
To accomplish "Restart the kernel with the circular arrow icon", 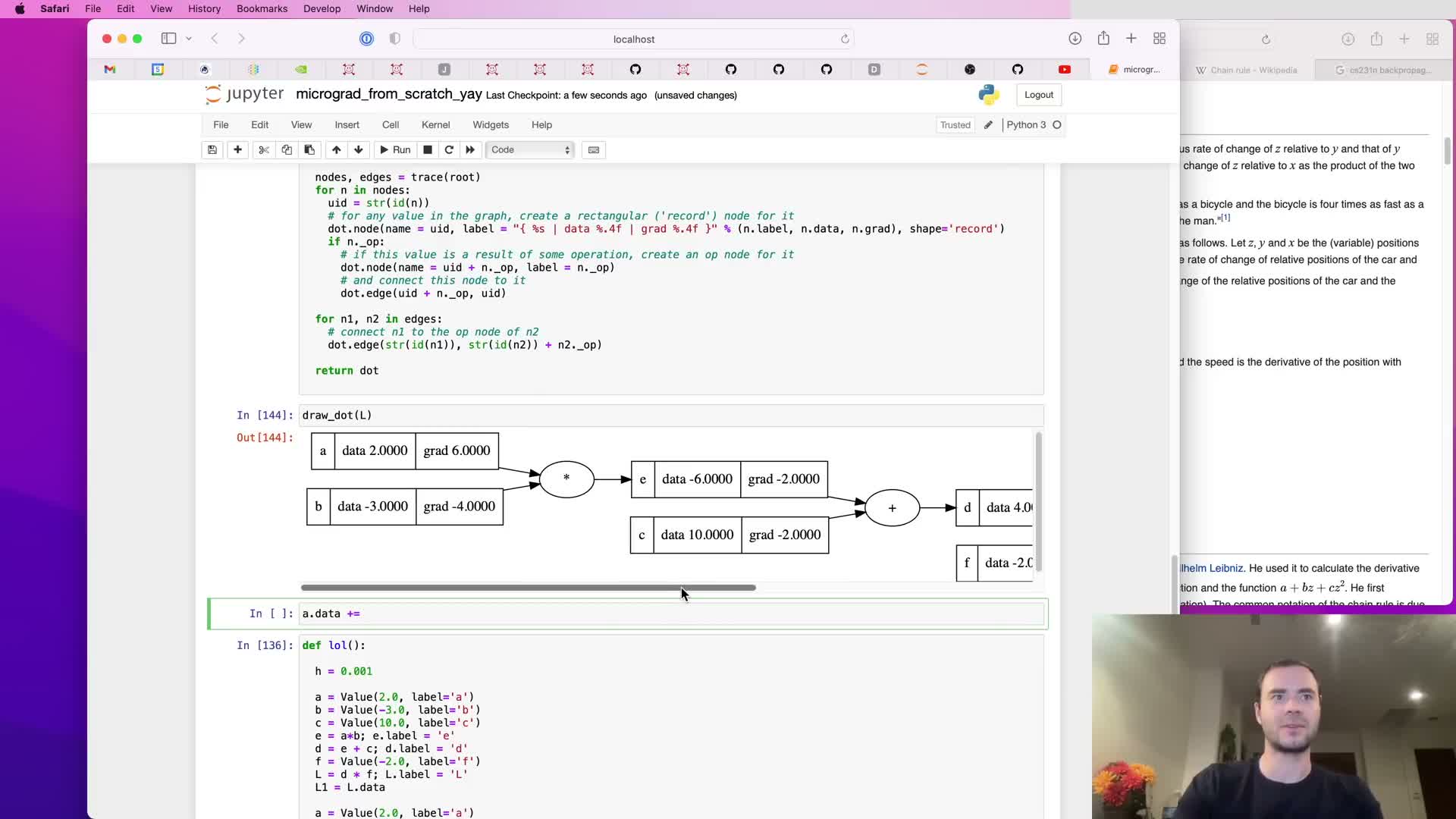I will (x=449, y=149).
